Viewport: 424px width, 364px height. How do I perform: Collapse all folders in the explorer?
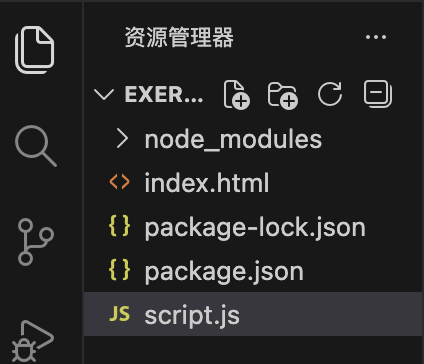(x=378, y=94)
